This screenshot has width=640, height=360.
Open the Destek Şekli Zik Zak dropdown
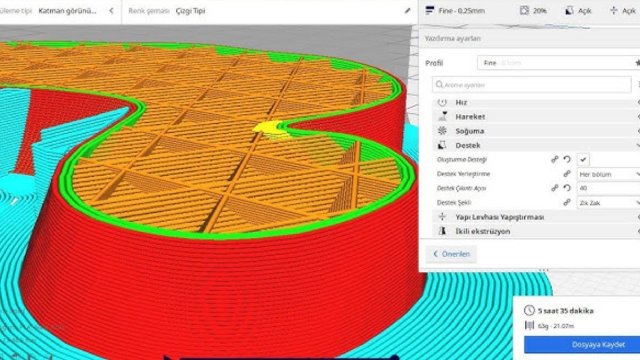[609, 203]
